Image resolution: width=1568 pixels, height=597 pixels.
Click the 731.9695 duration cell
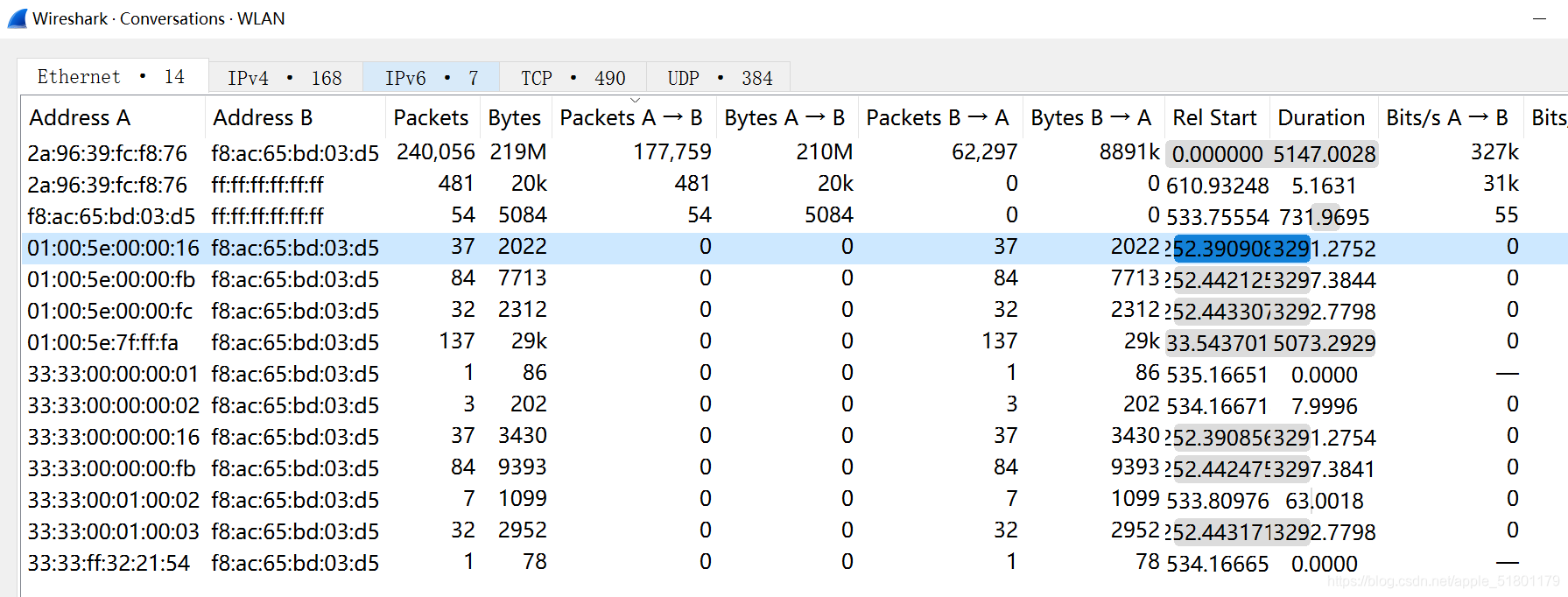pyautogui.click(x=1324, y=217)
